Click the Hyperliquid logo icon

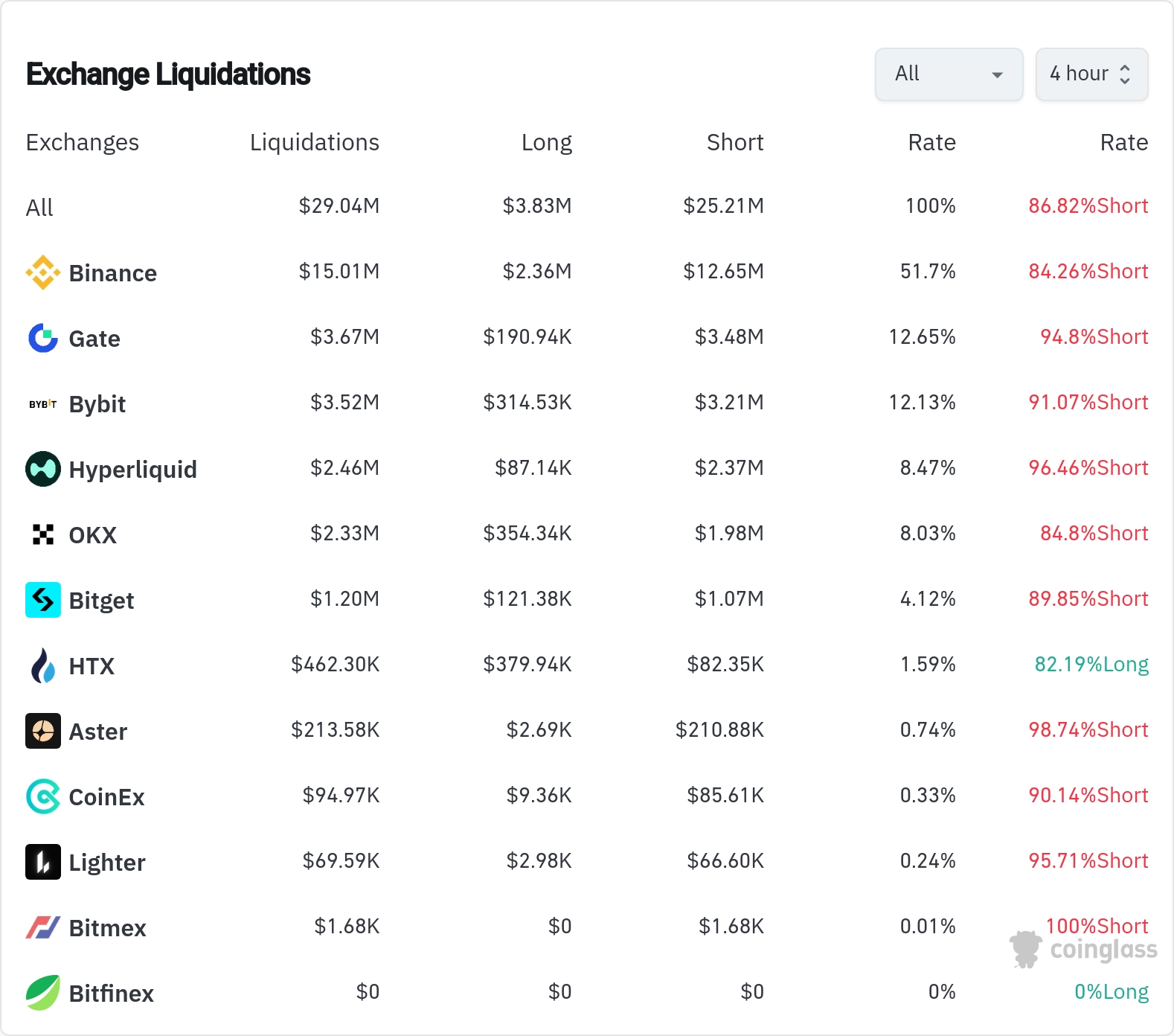(43, 469)
